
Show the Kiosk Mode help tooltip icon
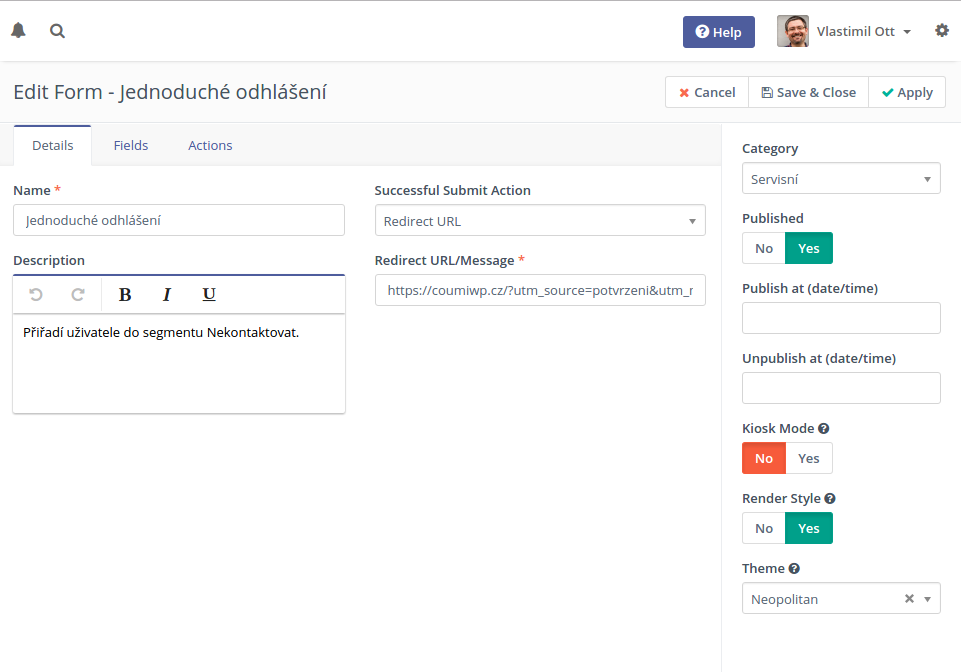824,429
